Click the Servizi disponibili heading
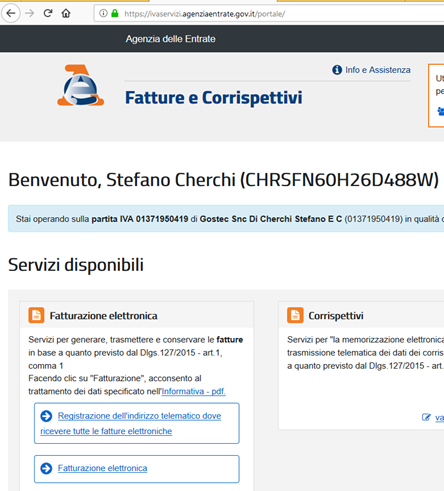 [x=76, y=265]
